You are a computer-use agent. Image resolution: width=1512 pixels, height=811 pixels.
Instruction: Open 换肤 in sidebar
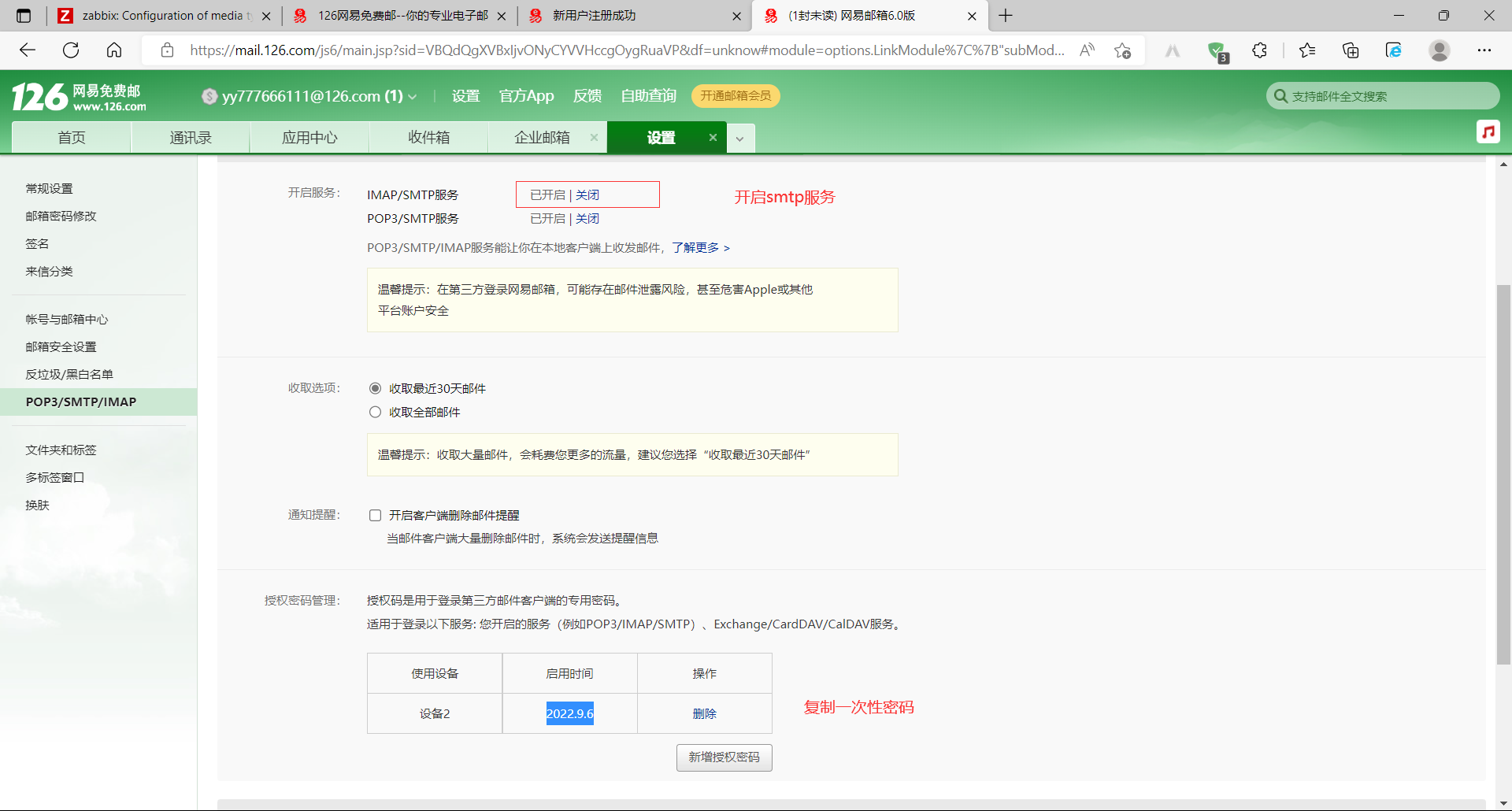click(37, 505)
